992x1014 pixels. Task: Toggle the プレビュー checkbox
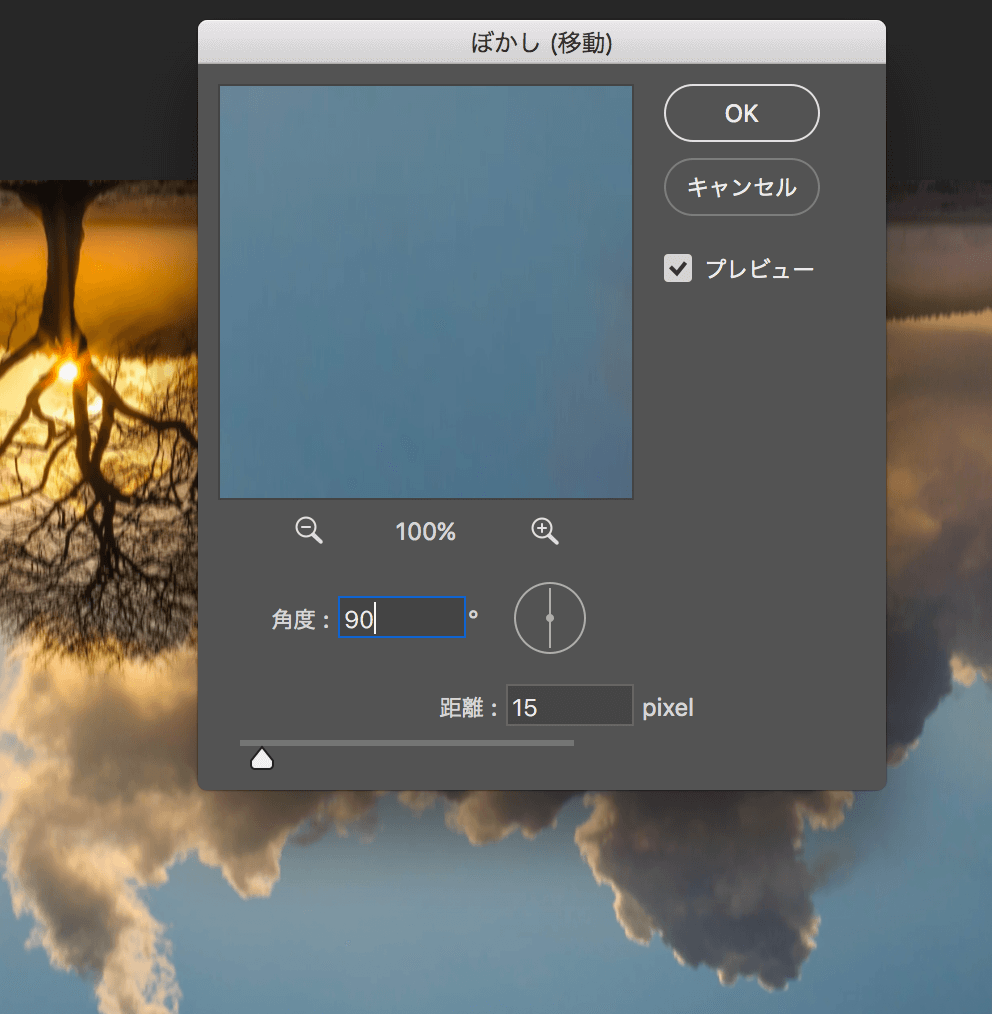(678, 268)
